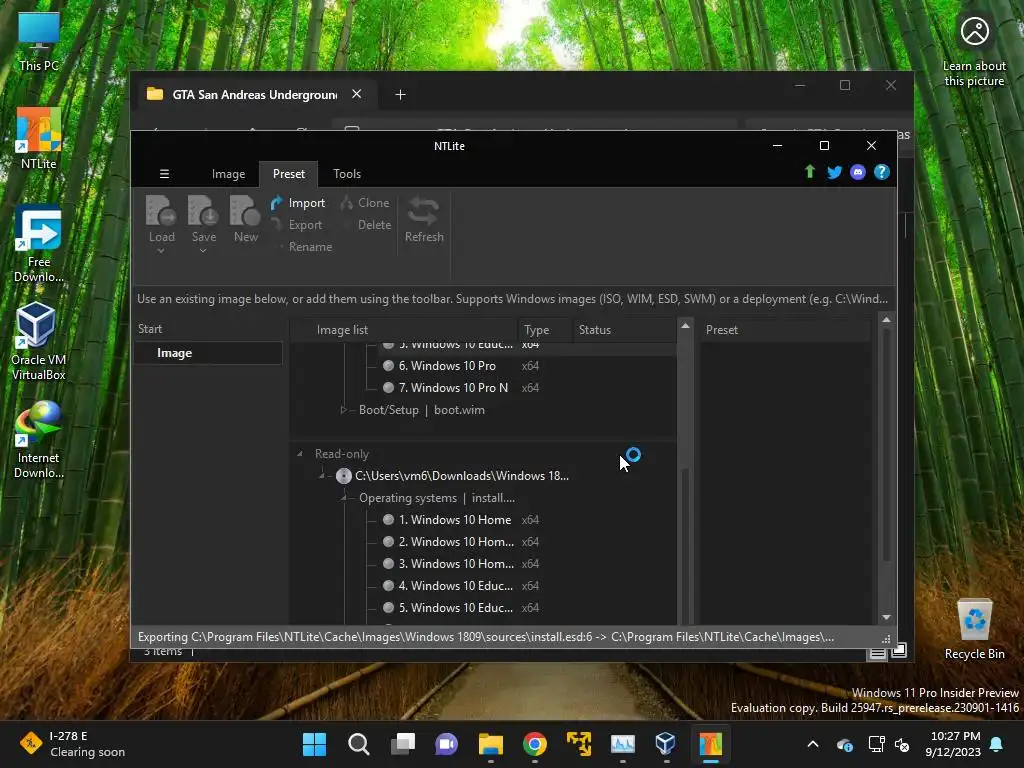This screenshot has height=768, width=1024.
Task: Close the GTA San Andreas Explorer tab
Action: pos(357,94)
